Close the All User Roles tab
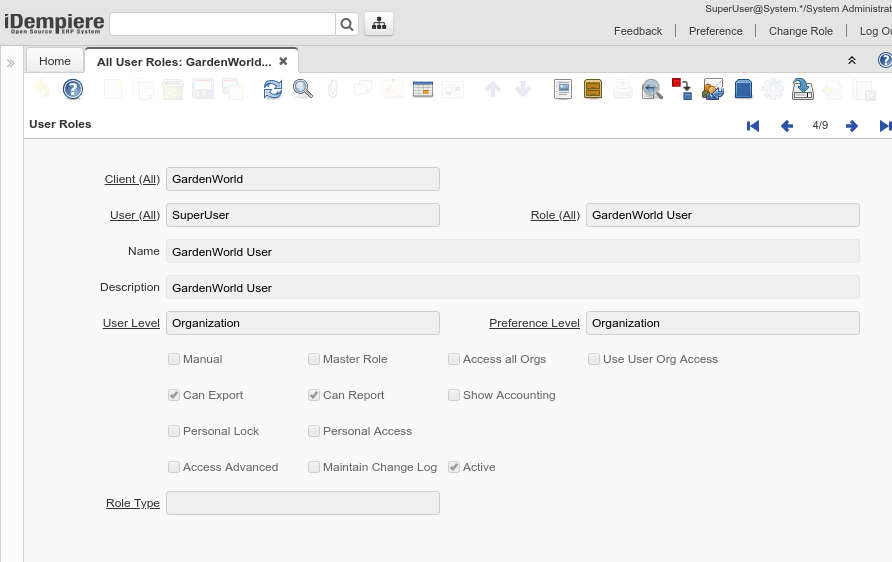This screenshot has width=892, height=562. [283, 61]
